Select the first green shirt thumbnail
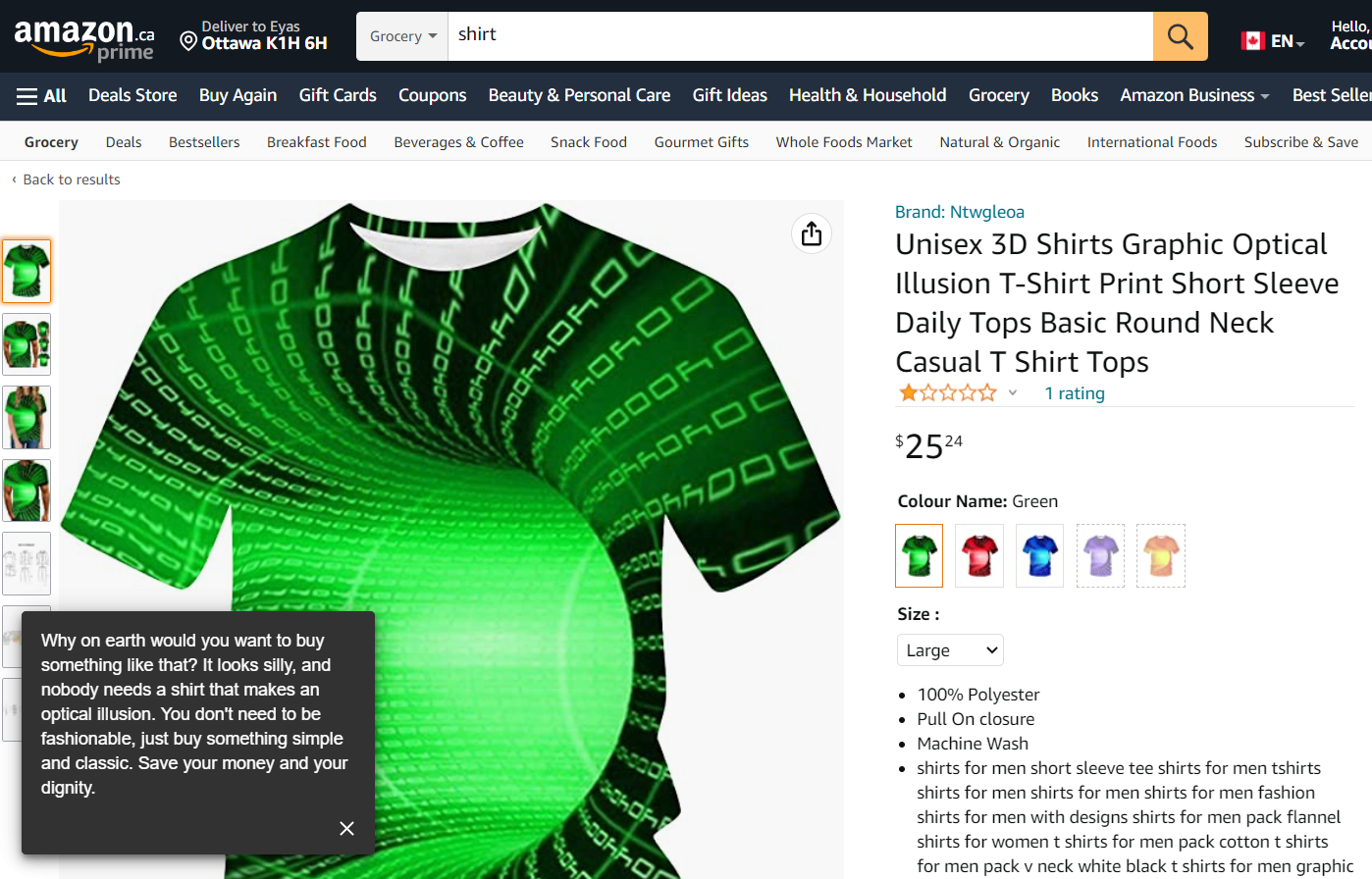The width and height of the screenshot is (1372, 879). pos(26,271)
